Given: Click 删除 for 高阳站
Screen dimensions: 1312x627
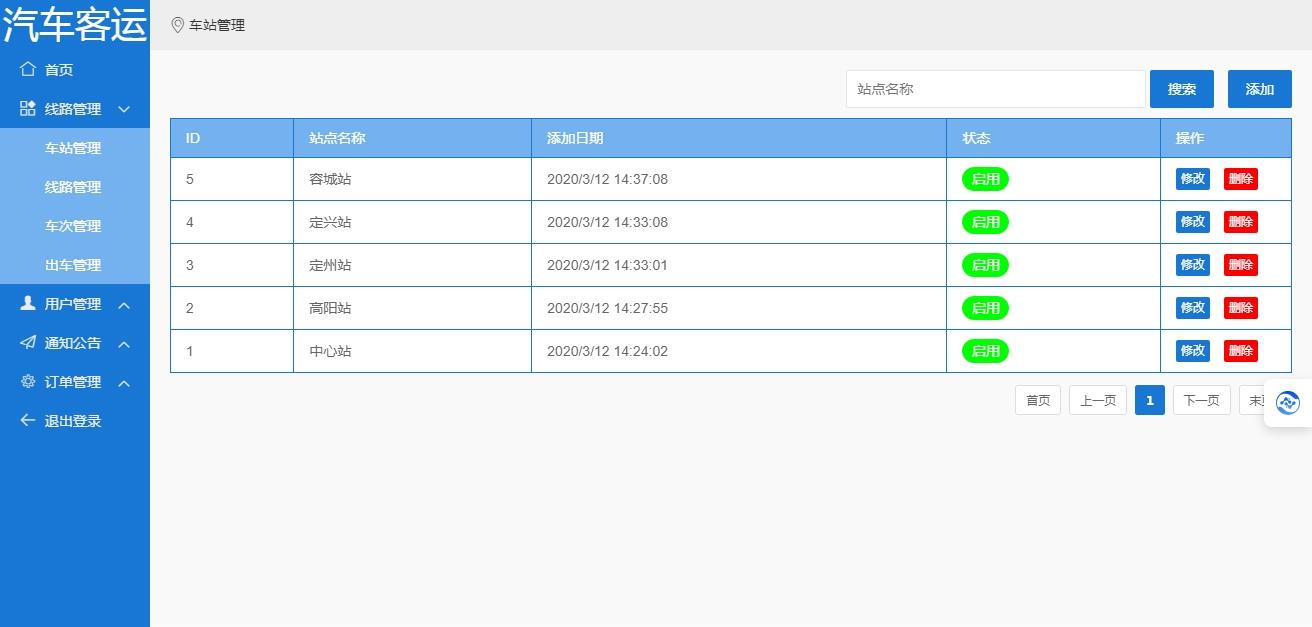Looking at the screenshot, I should click(x=1241, y=308).
